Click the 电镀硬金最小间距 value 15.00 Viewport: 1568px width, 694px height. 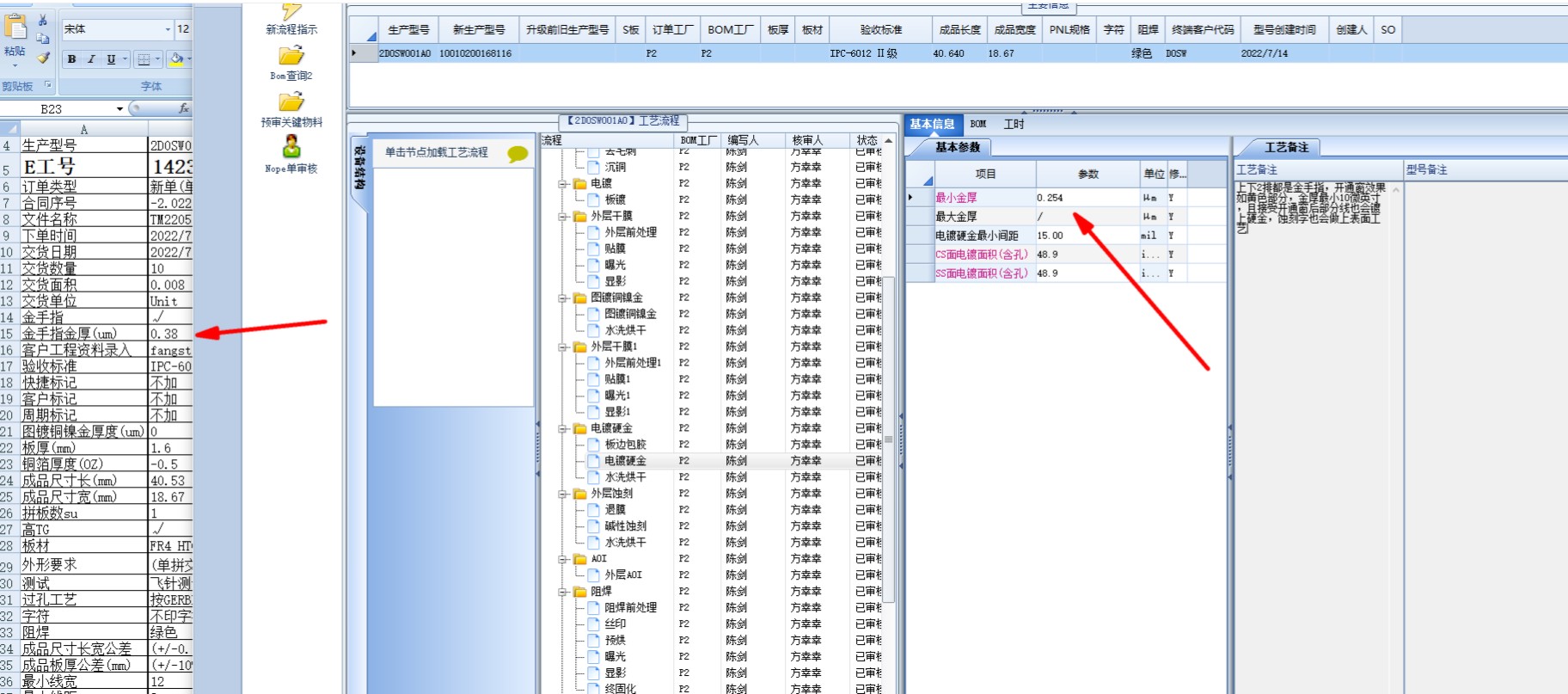pyautogui.click(x=1087, y=236)
